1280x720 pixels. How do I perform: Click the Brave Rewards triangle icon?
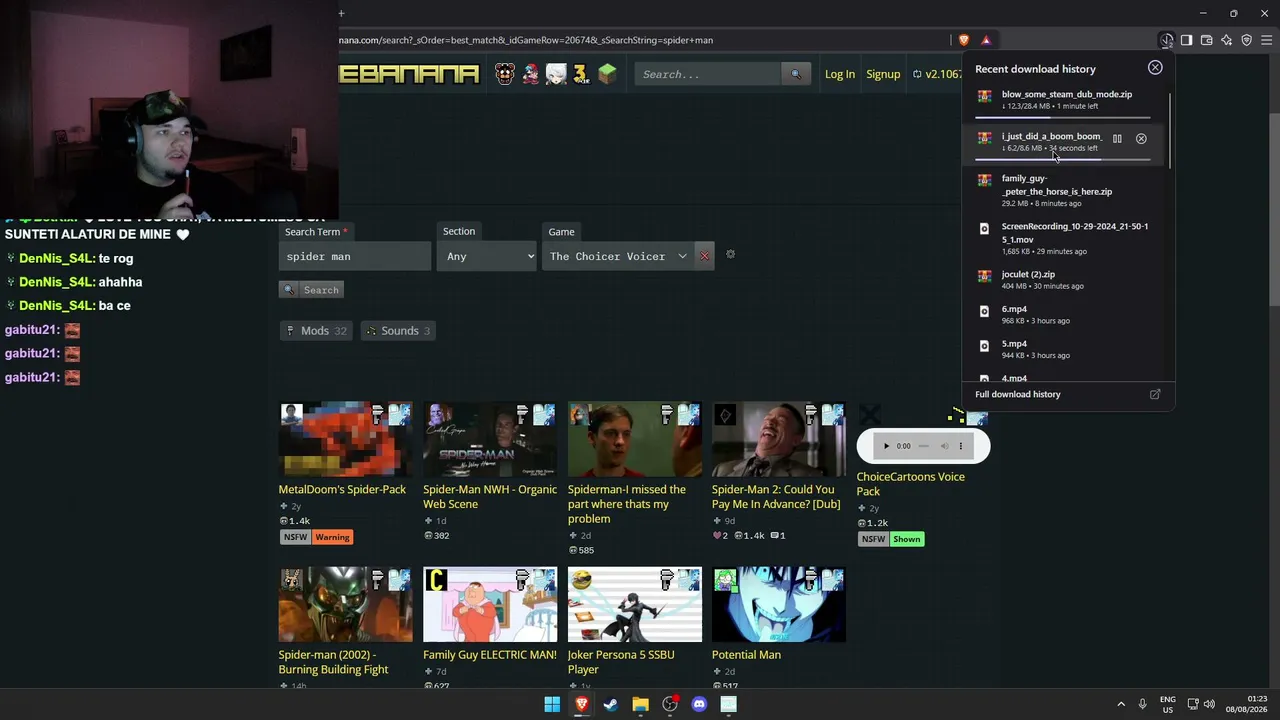tap(986, 40)
